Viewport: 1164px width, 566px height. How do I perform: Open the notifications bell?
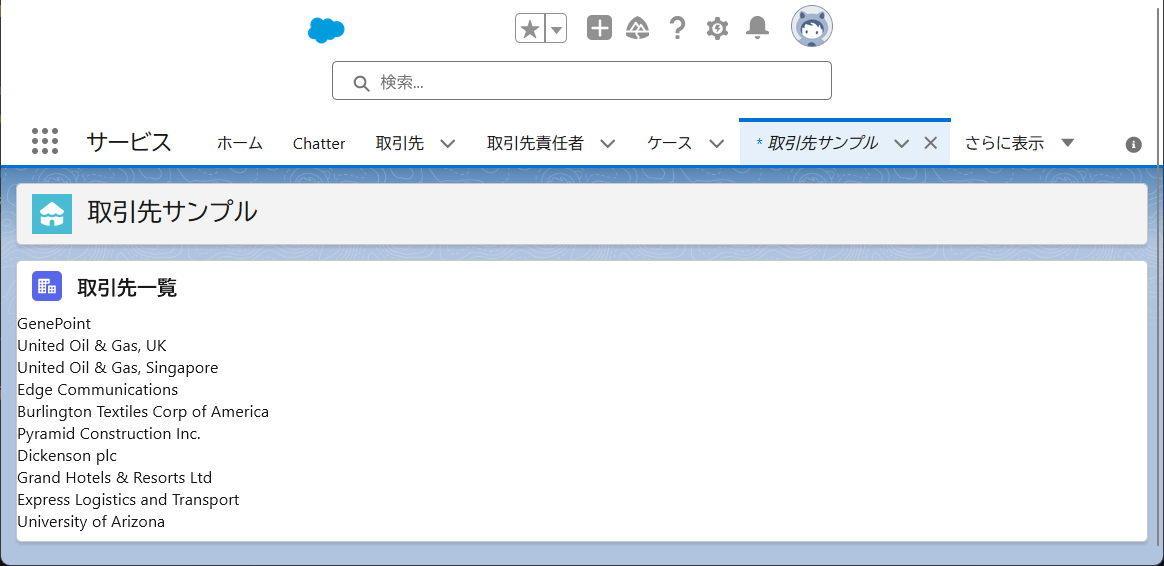(x=757, y=28)
